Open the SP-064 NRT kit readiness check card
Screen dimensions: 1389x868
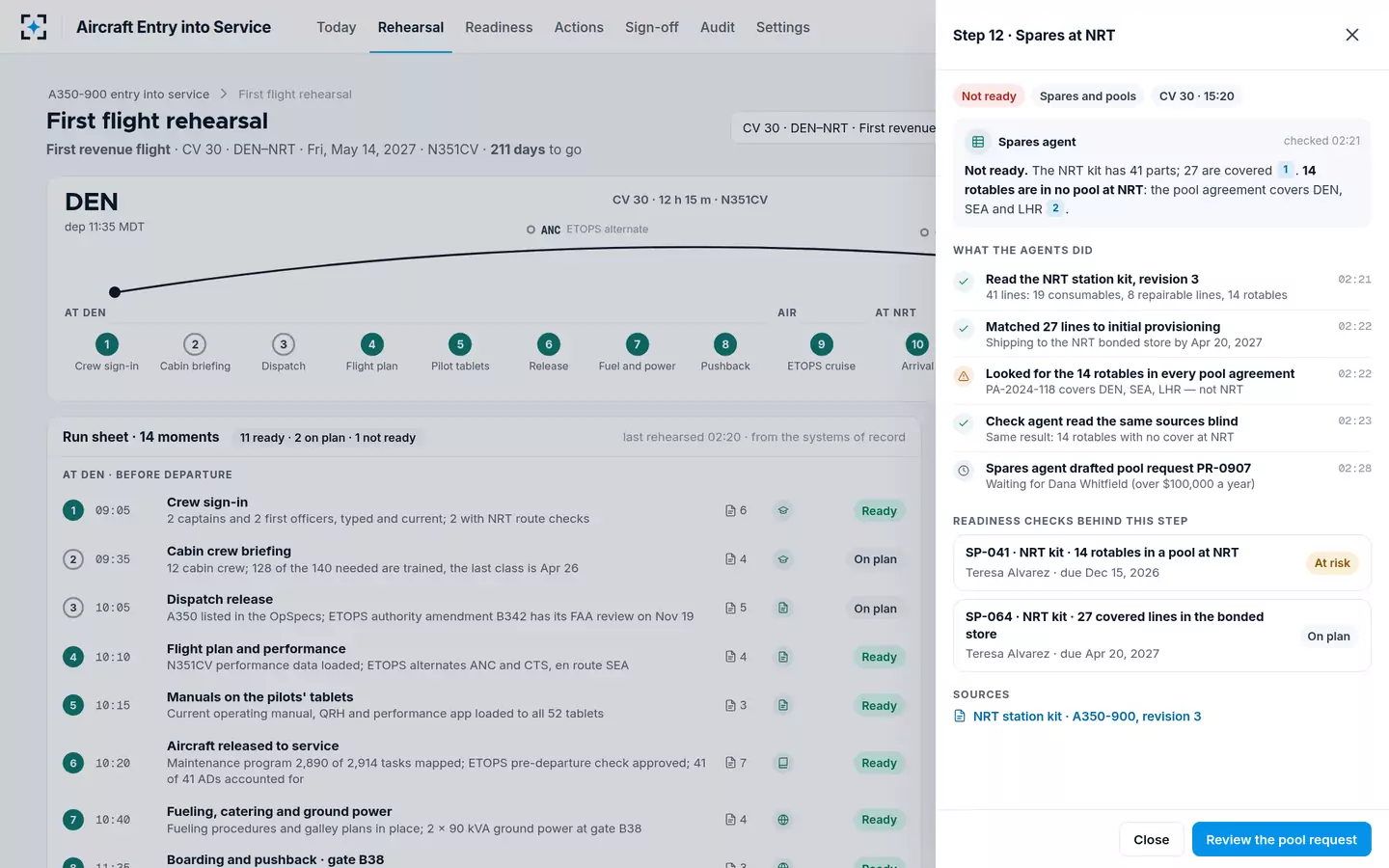(x=1162, y=636)
